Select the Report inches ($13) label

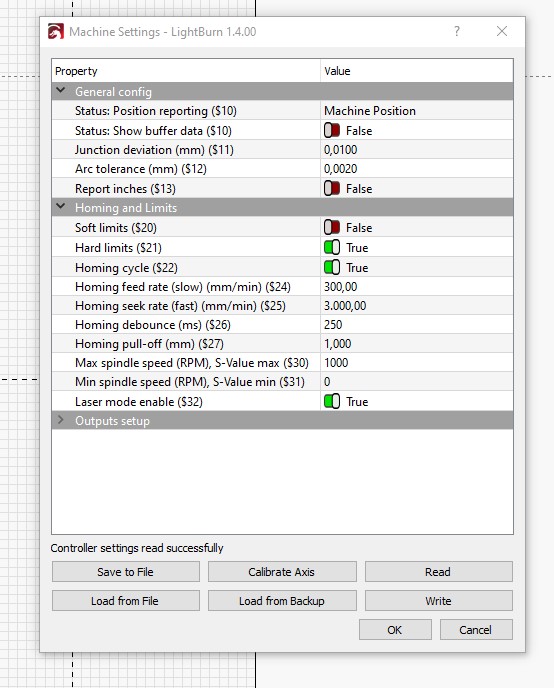coord(125,189)
